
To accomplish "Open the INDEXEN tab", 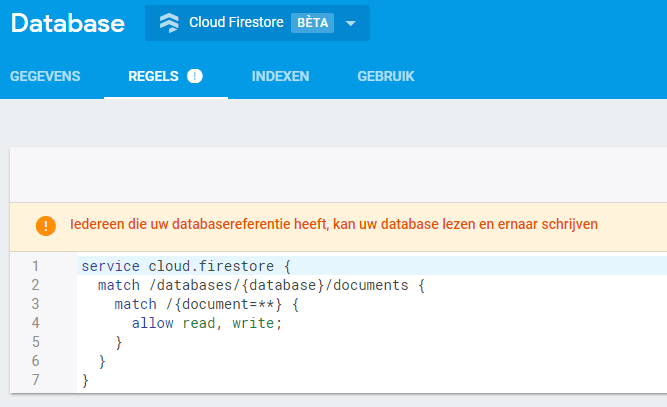I will 280,76.
